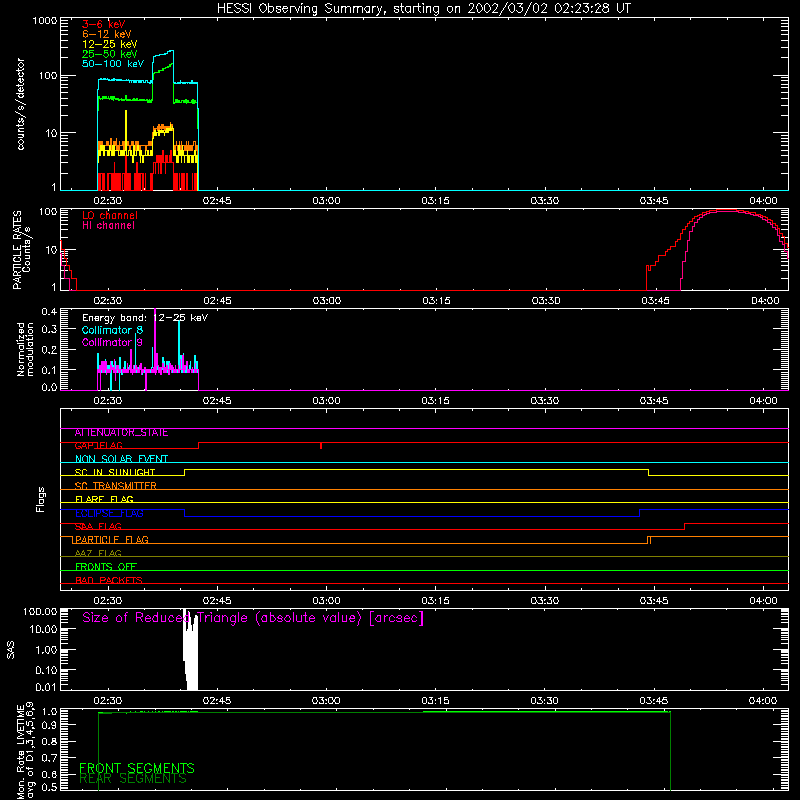Click the 0.3 tick on the modulation axis

coord(49,329)
